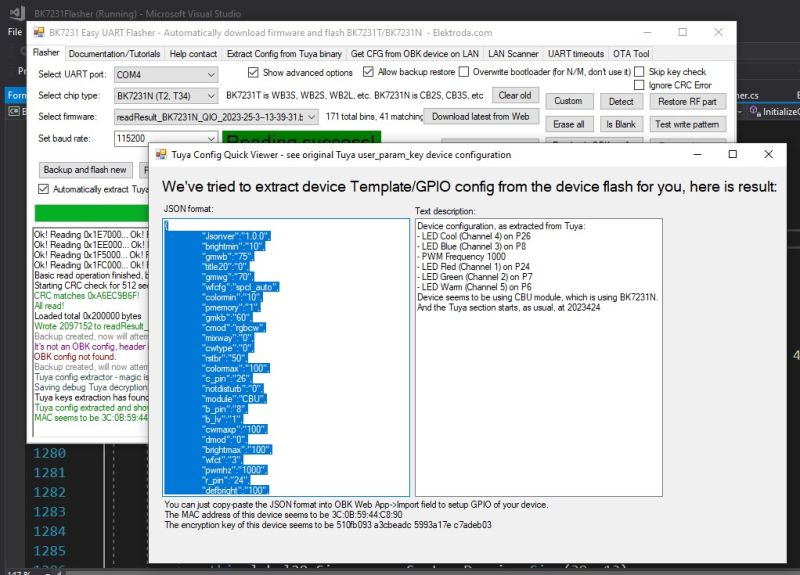Click the 'OBK config not found.' log line
This screenshot has width=800, height=575.
(75, 357)
